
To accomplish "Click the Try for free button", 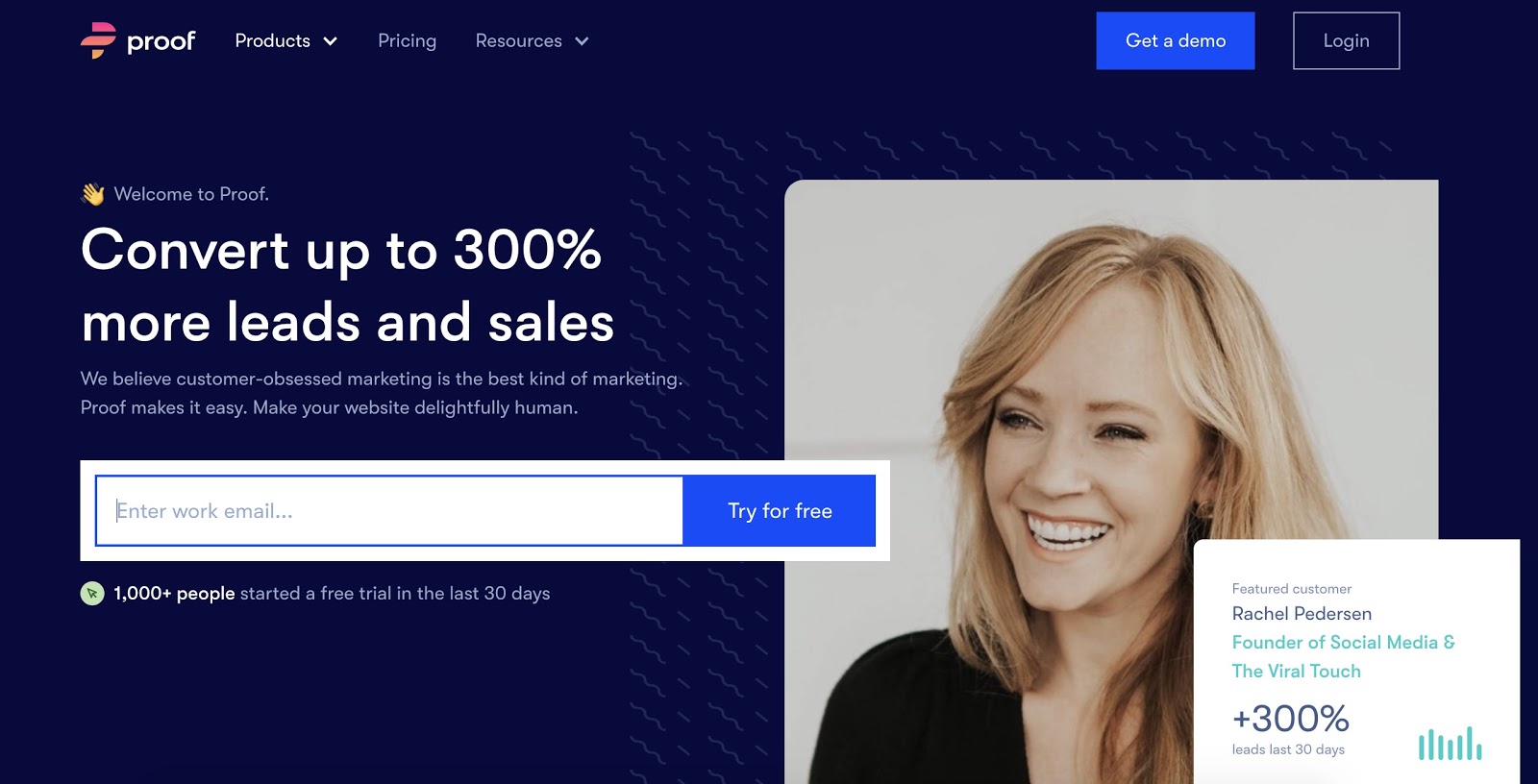I will 780,511.
